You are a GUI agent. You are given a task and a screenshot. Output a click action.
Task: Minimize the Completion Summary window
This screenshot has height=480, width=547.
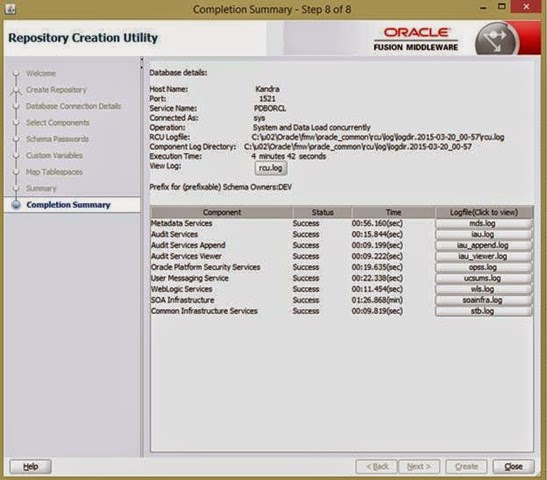[x=483, y=8]
